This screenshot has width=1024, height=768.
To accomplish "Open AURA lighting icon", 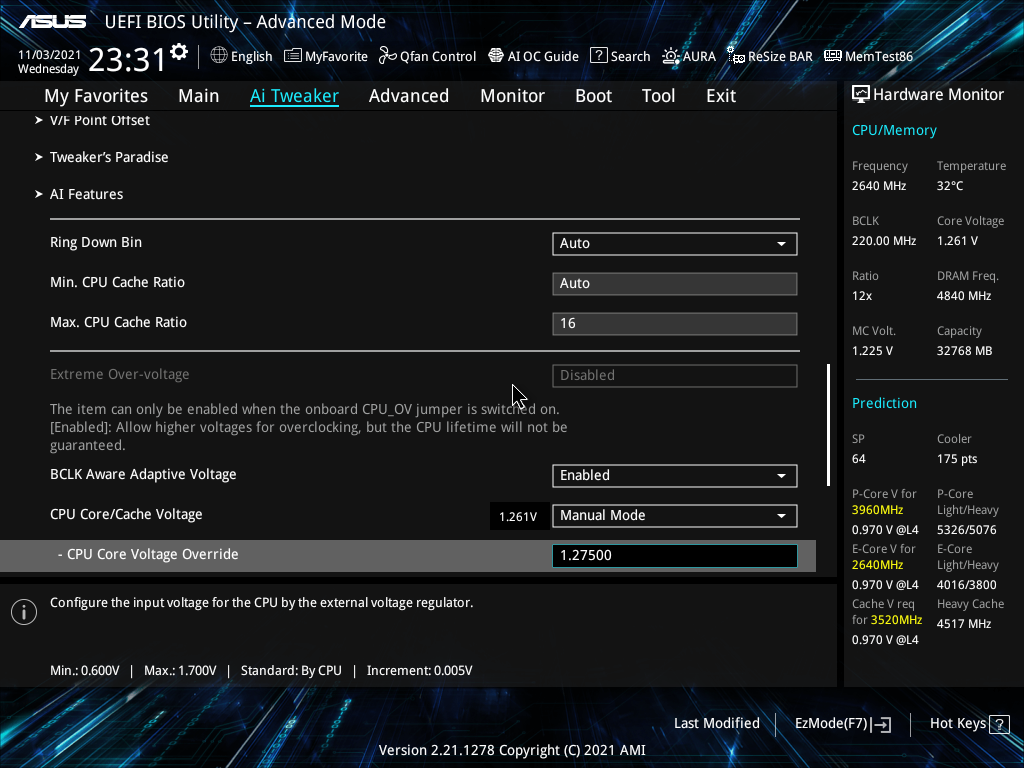I will (671, 56).
